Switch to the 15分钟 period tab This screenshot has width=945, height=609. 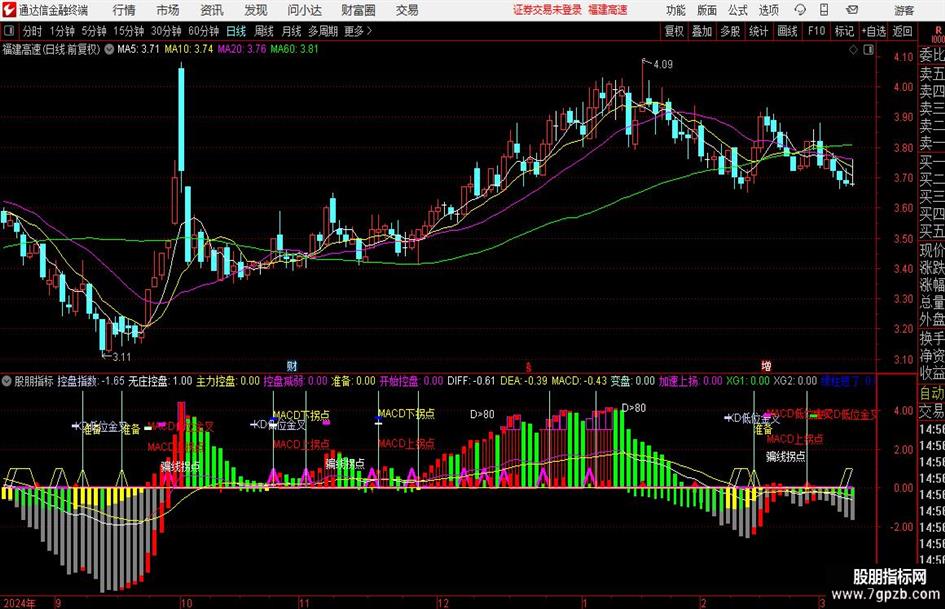[x=128, y=31]
